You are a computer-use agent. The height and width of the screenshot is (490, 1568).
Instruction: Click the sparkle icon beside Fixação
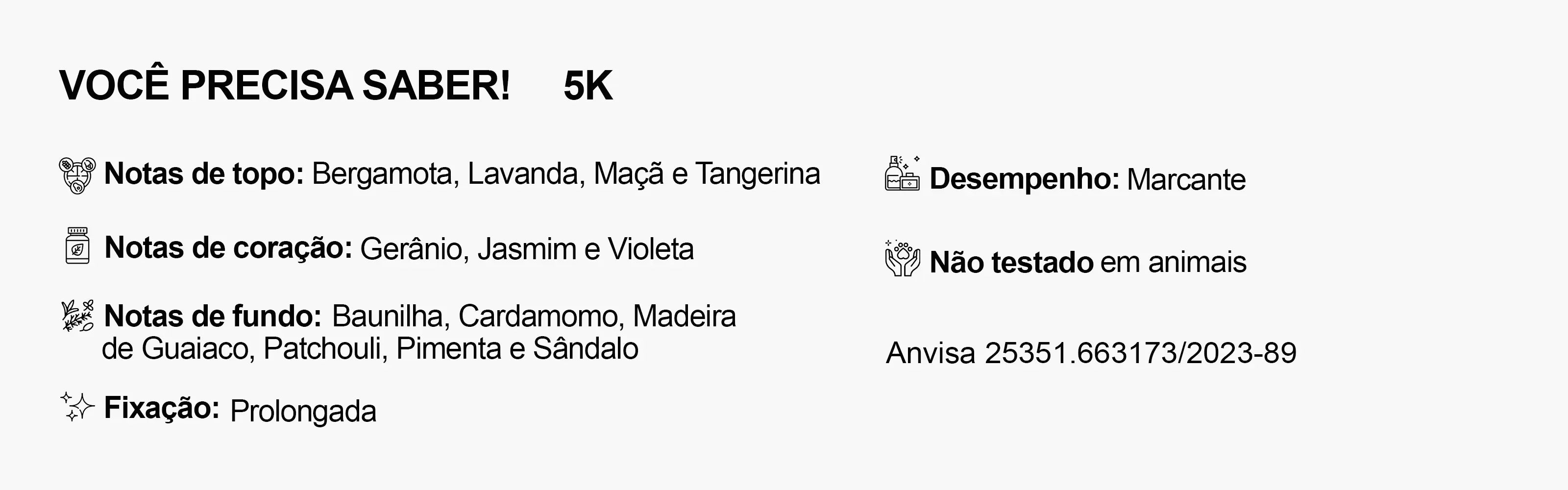tap(78, 406)
